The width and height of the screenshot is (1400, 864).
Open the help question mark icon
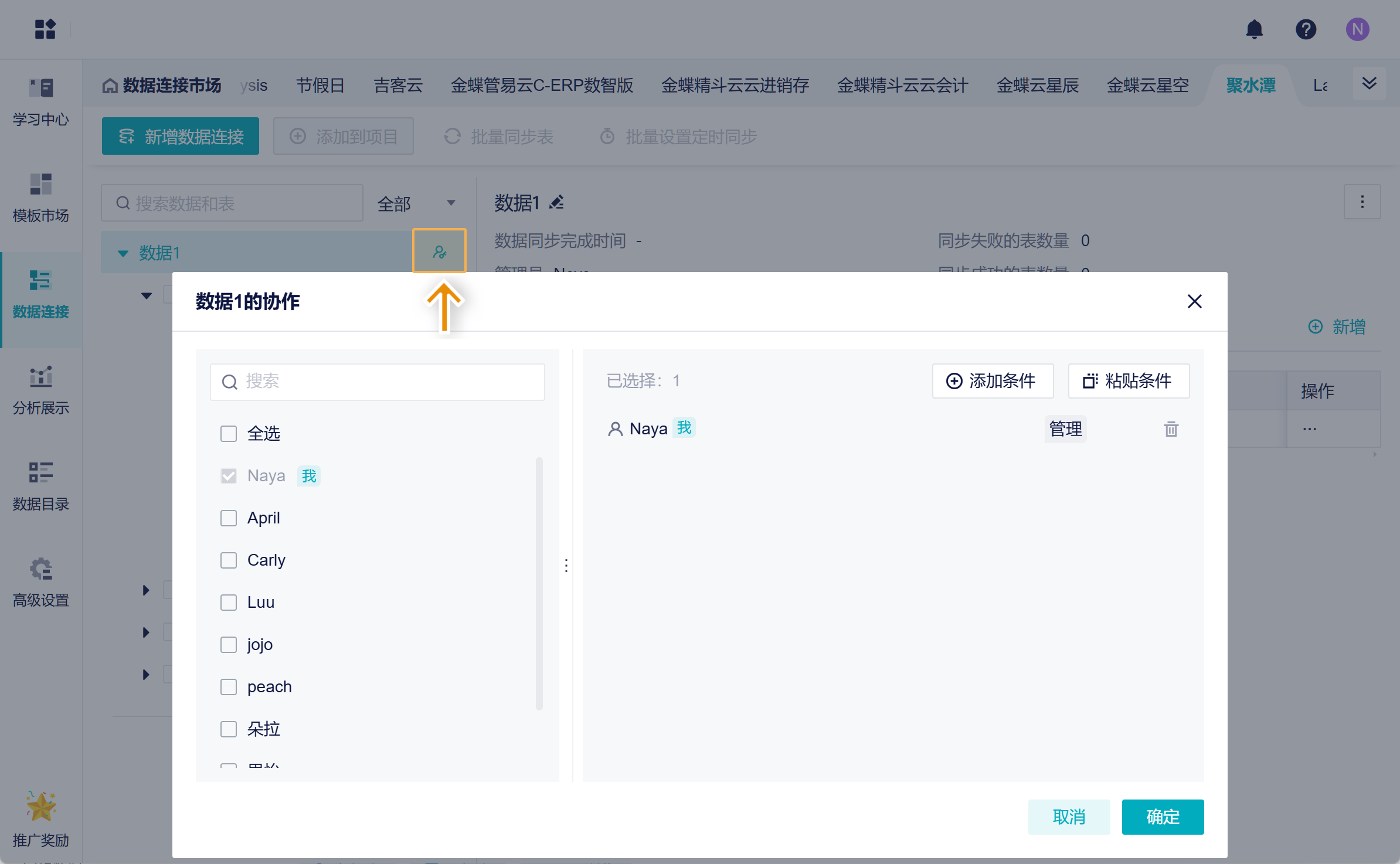pos(1306,29)
